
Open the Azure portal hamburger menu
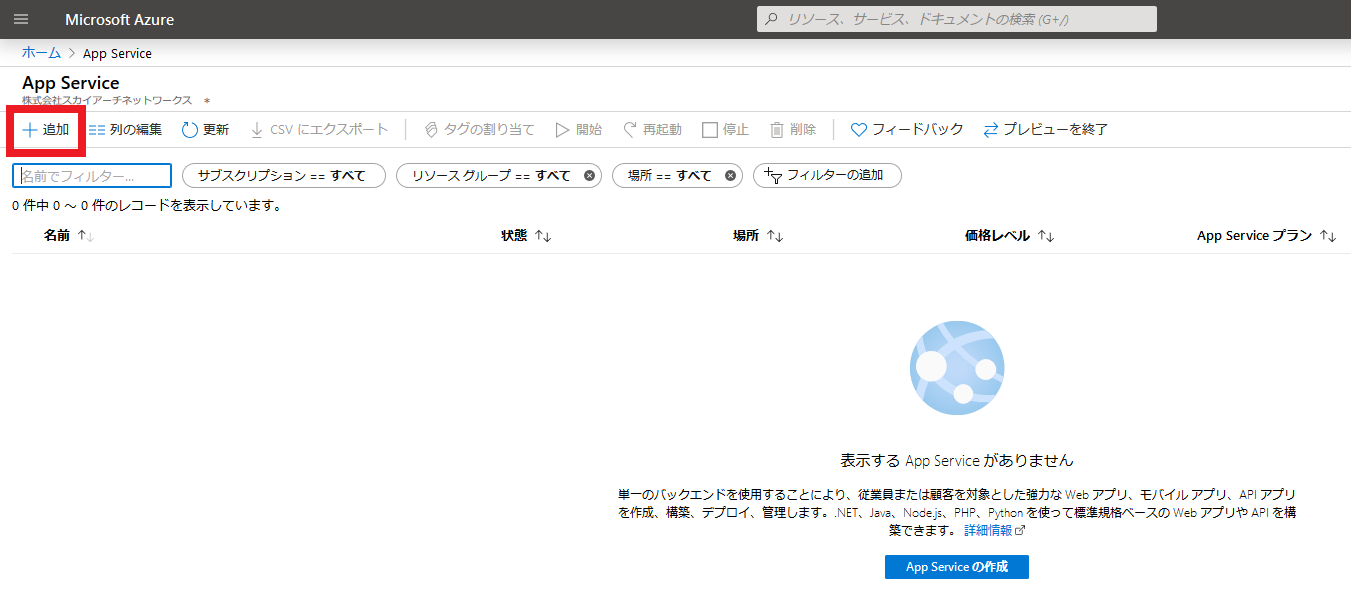[21, 19]
